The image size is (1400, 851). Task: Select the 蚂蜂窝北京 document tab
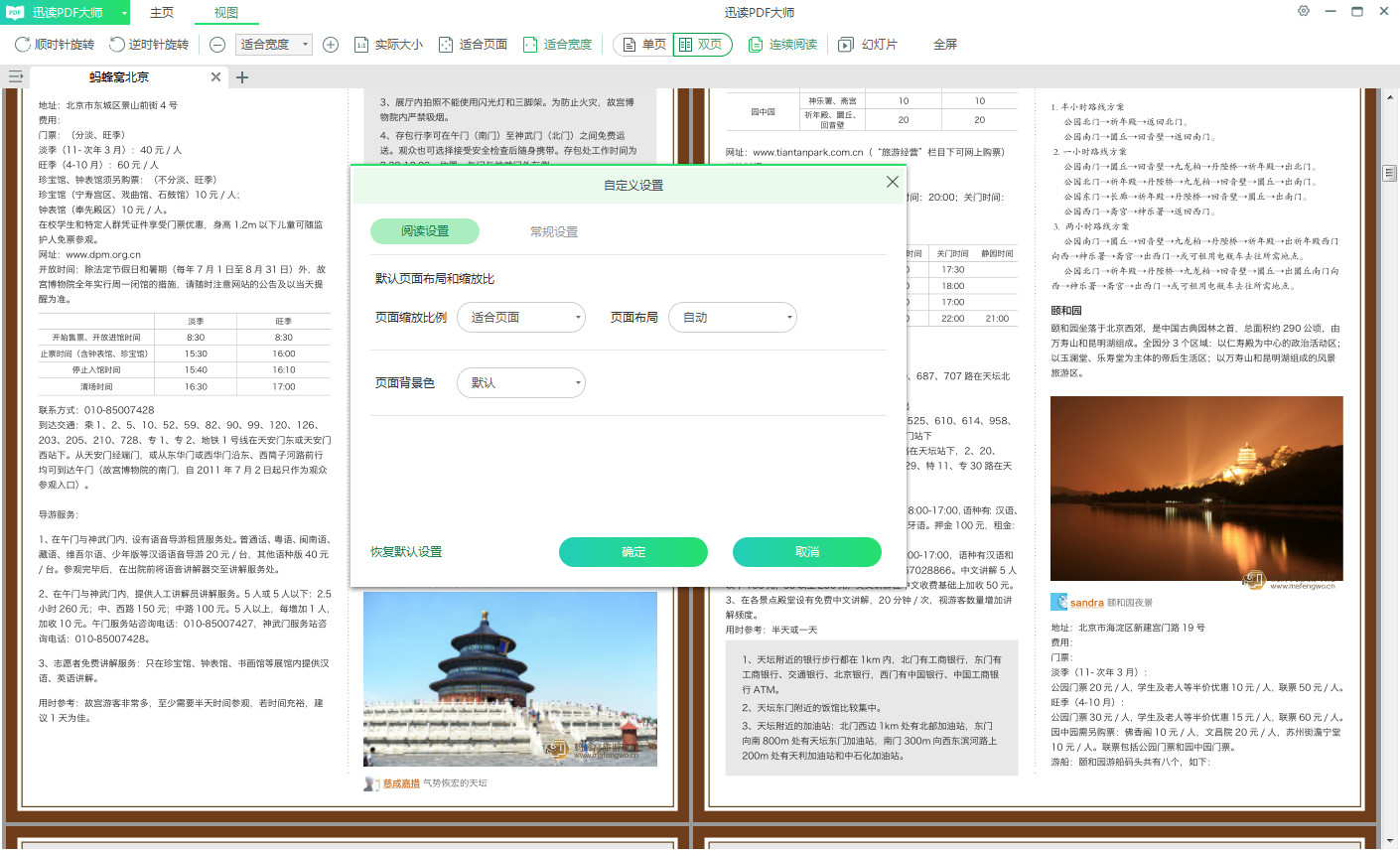(119, 77)
